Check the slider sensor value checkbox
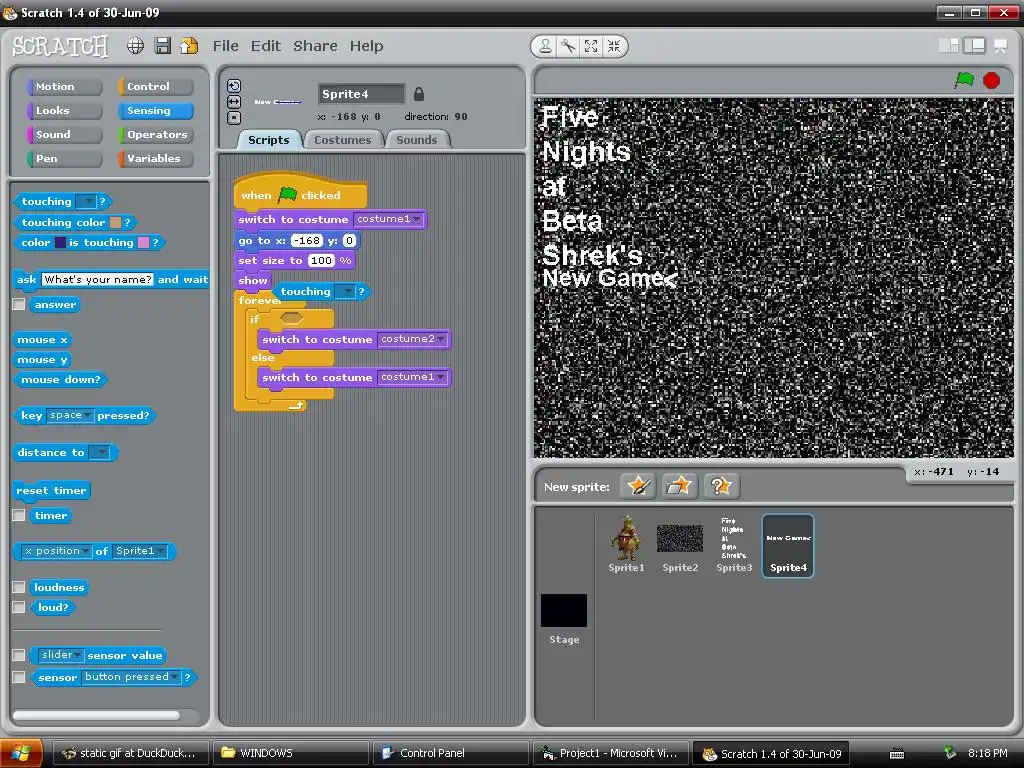 click(x=19, y=655)
